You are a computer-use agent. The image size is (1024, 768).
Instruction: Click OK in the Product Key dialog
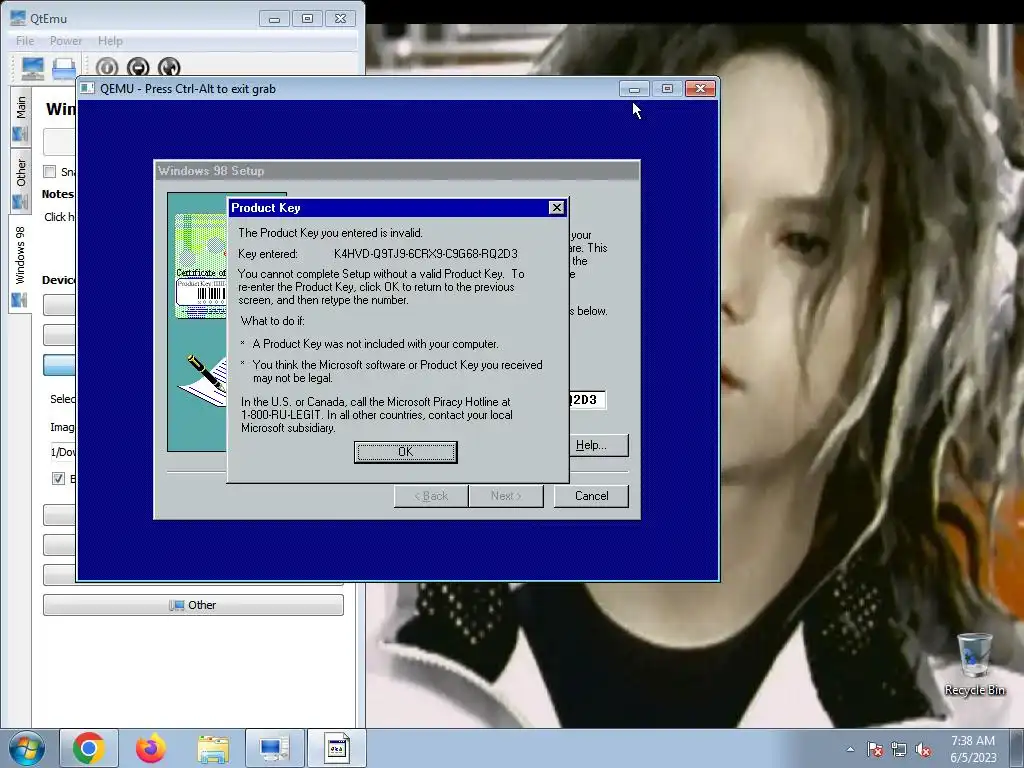[406, 452]
